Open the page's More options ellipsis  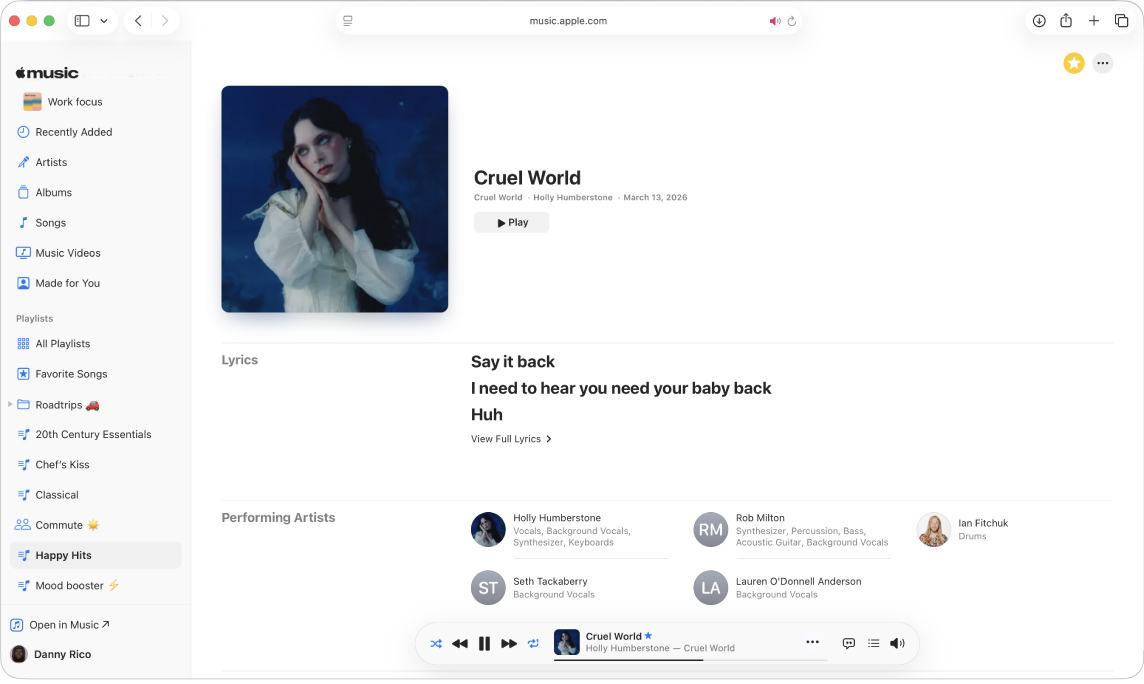coord(1102,63)
